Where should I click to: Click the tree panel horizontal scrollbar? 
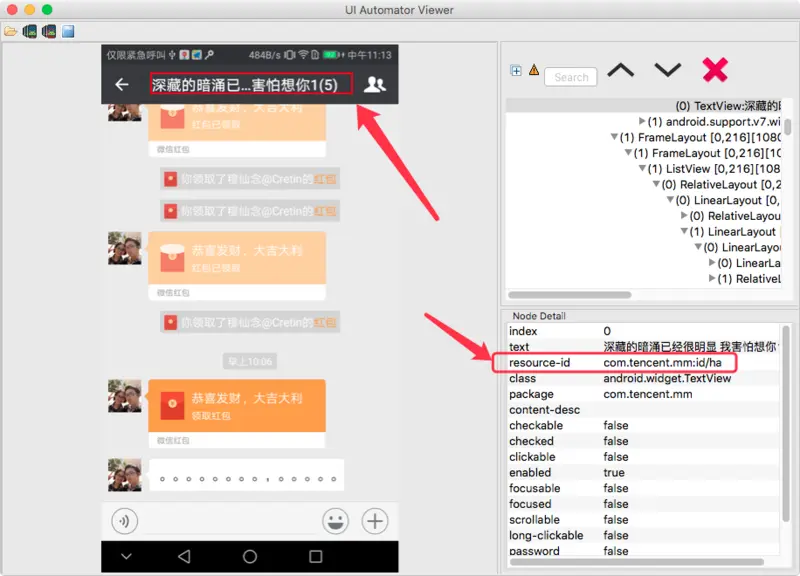pyautogui.click(x=569, y=295)
